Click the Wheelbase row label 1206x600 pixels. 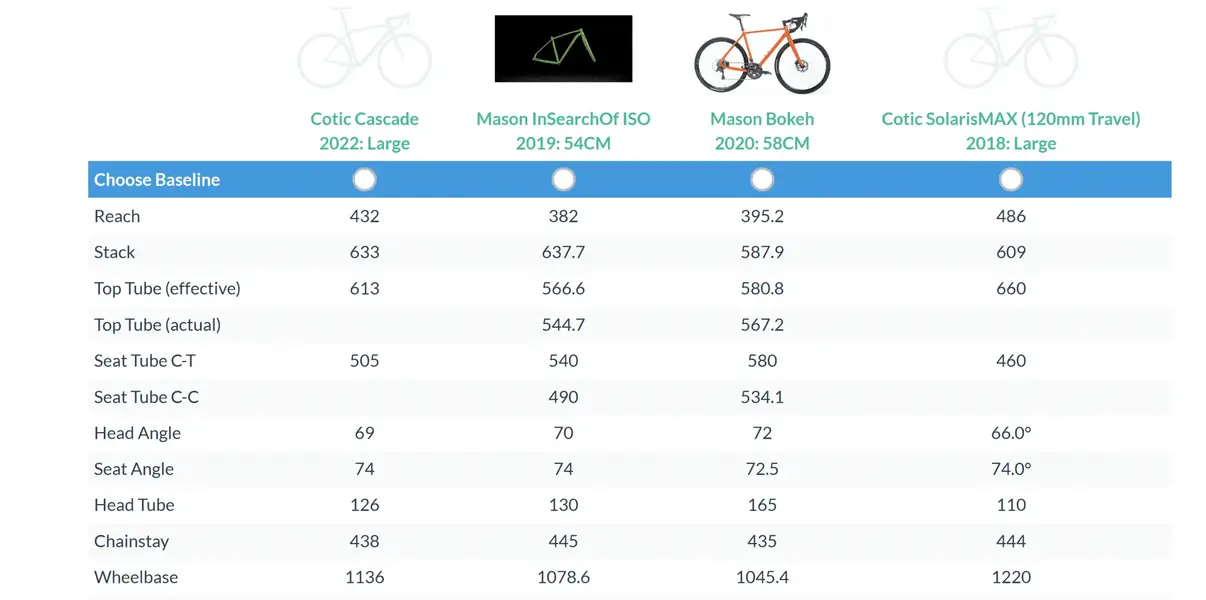tap(136, 577)
